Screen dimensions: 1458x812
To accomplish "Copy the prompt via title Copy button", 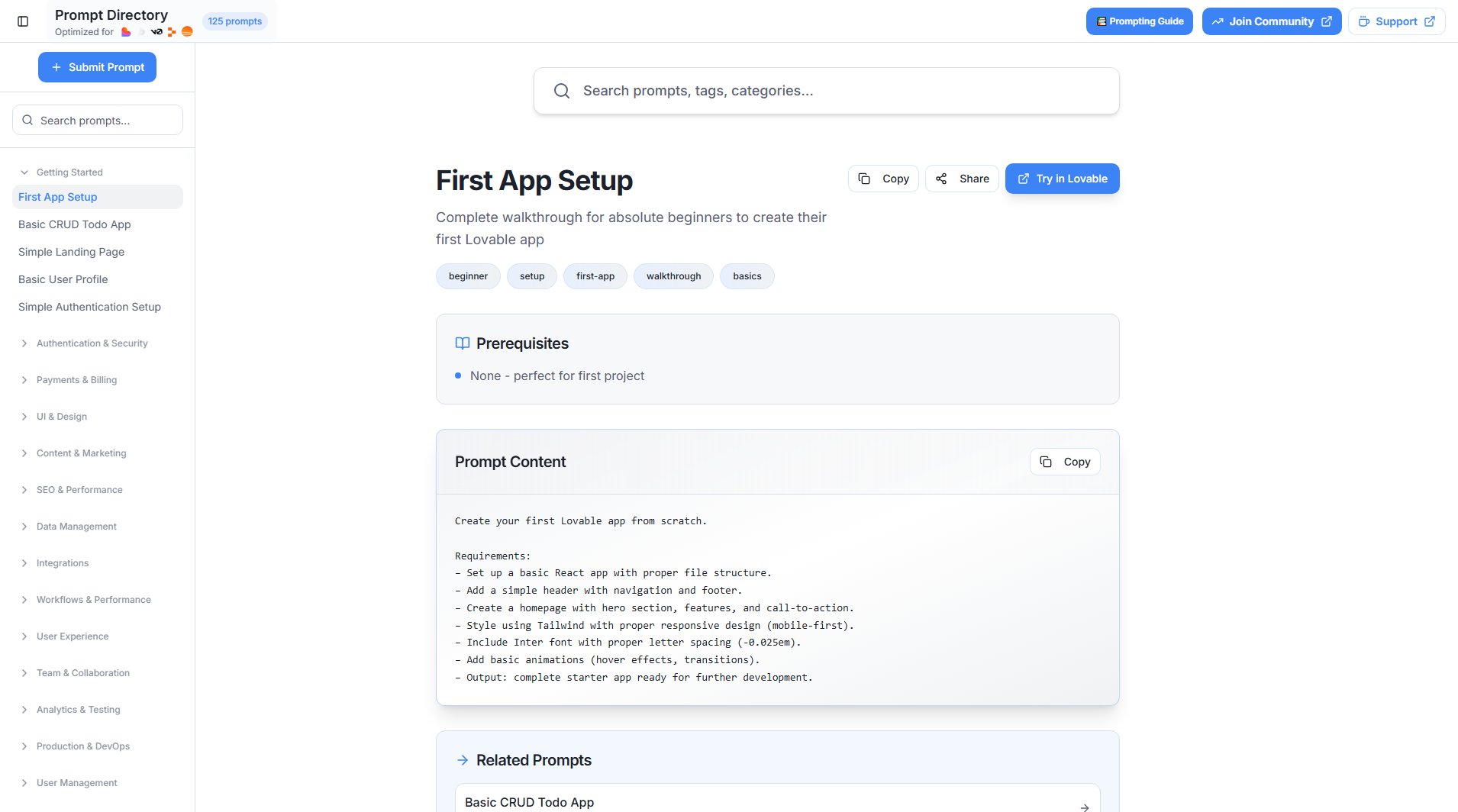I will 883,179.
